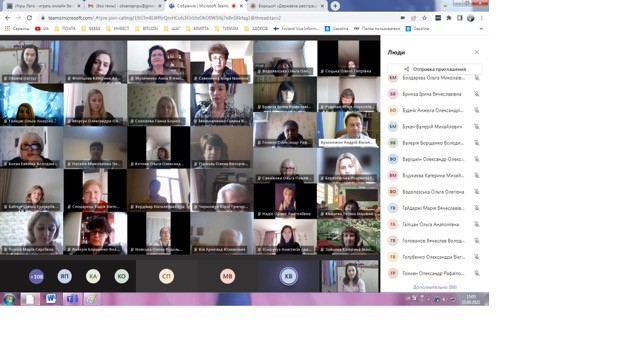Image resolution: width=640 pixels, height=363 pixels.
Task: Switch to the Игры Лего browser tab
Action: [43, 6]
